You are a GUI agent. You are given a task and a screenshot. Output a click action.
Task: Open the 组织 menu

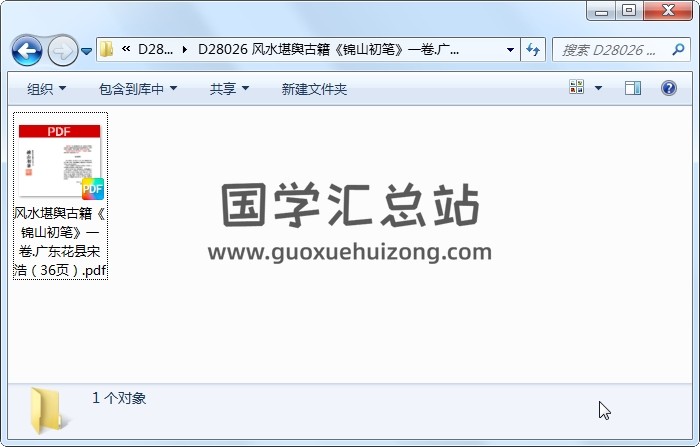(x=46, y=89)
